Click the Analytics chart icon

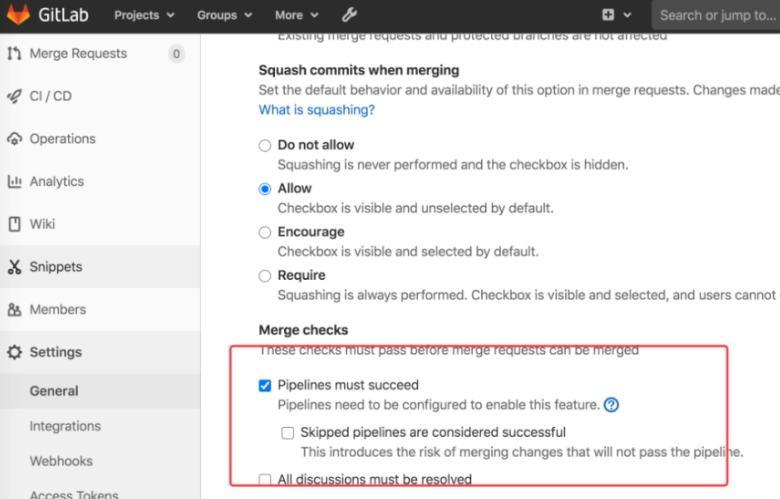14,182
